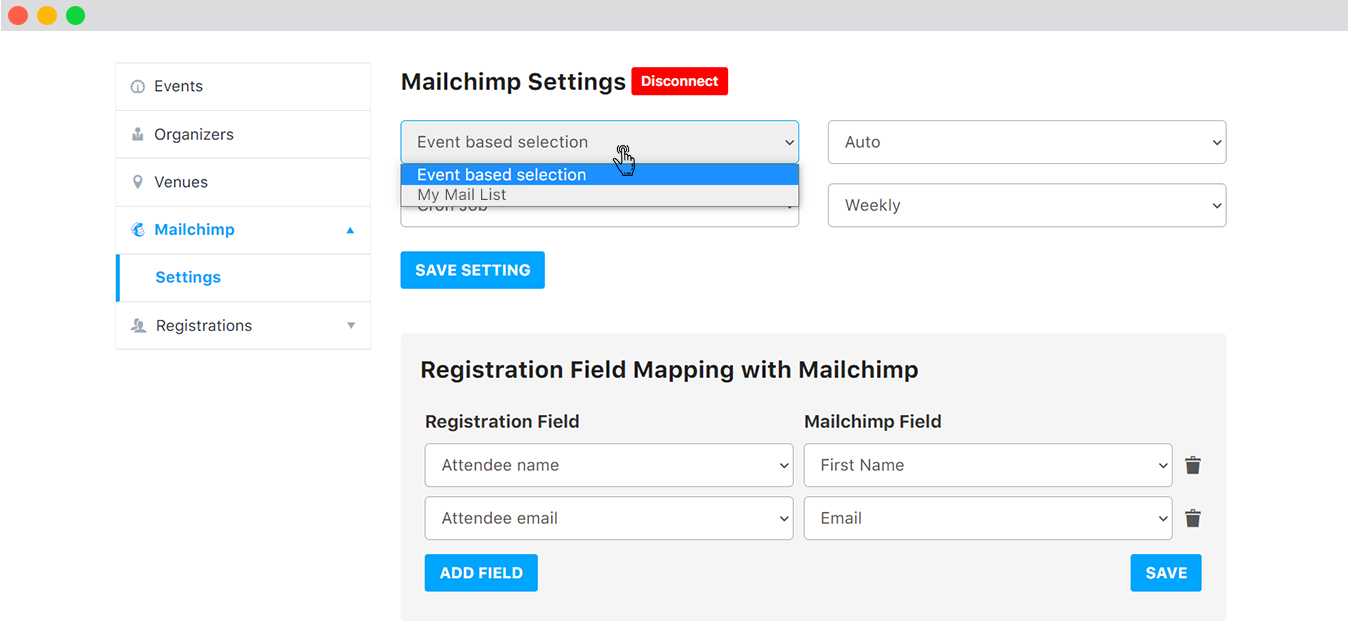Click the green window maximize button
The width and height of the screenshot is (1348, 635).
(76, 15)
